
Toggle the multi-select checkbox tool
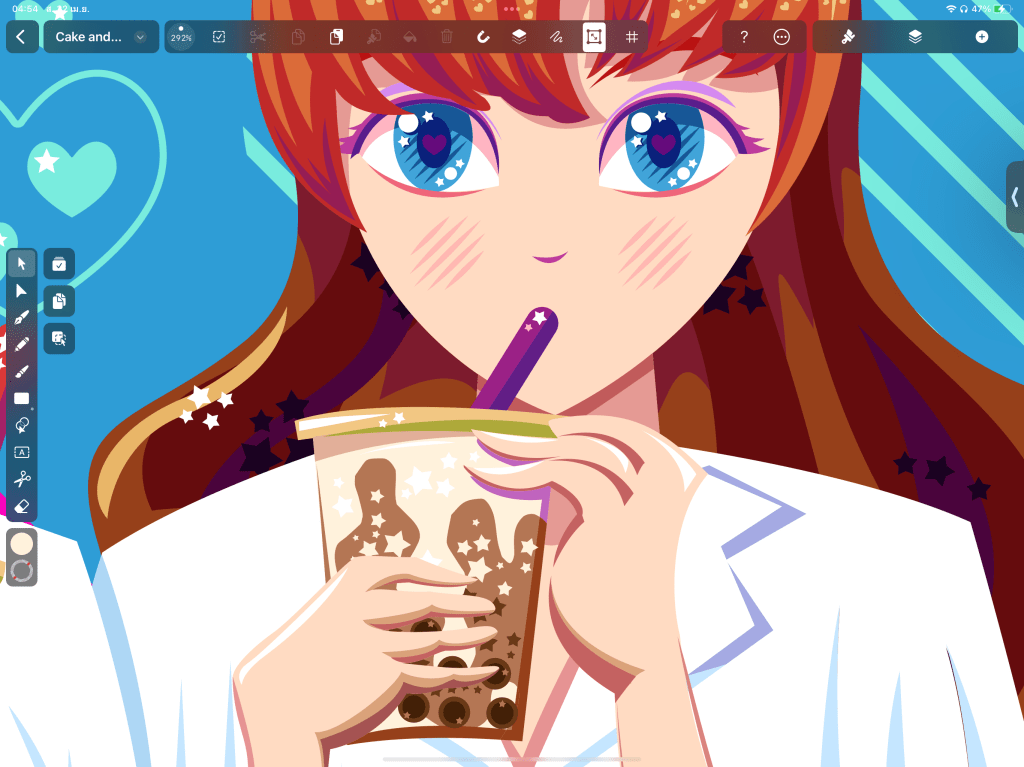[x=220, y=36]
